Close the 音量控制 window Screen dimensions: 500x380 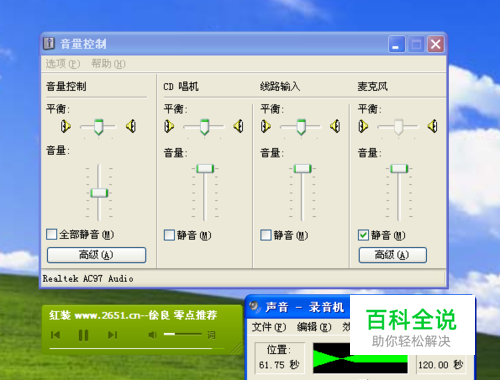[x=436, y=44]
